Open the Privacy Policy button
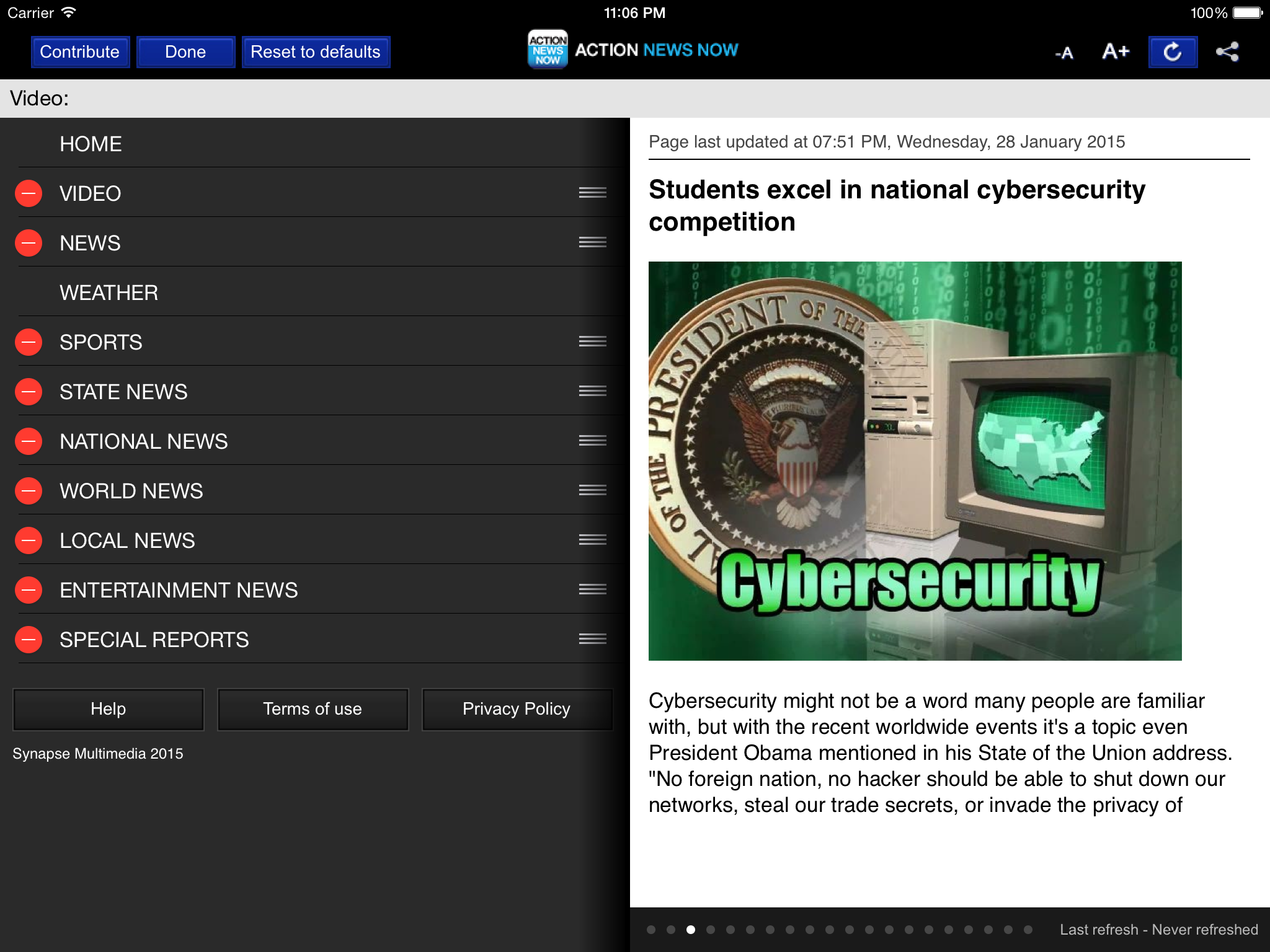 pos(517,709)
